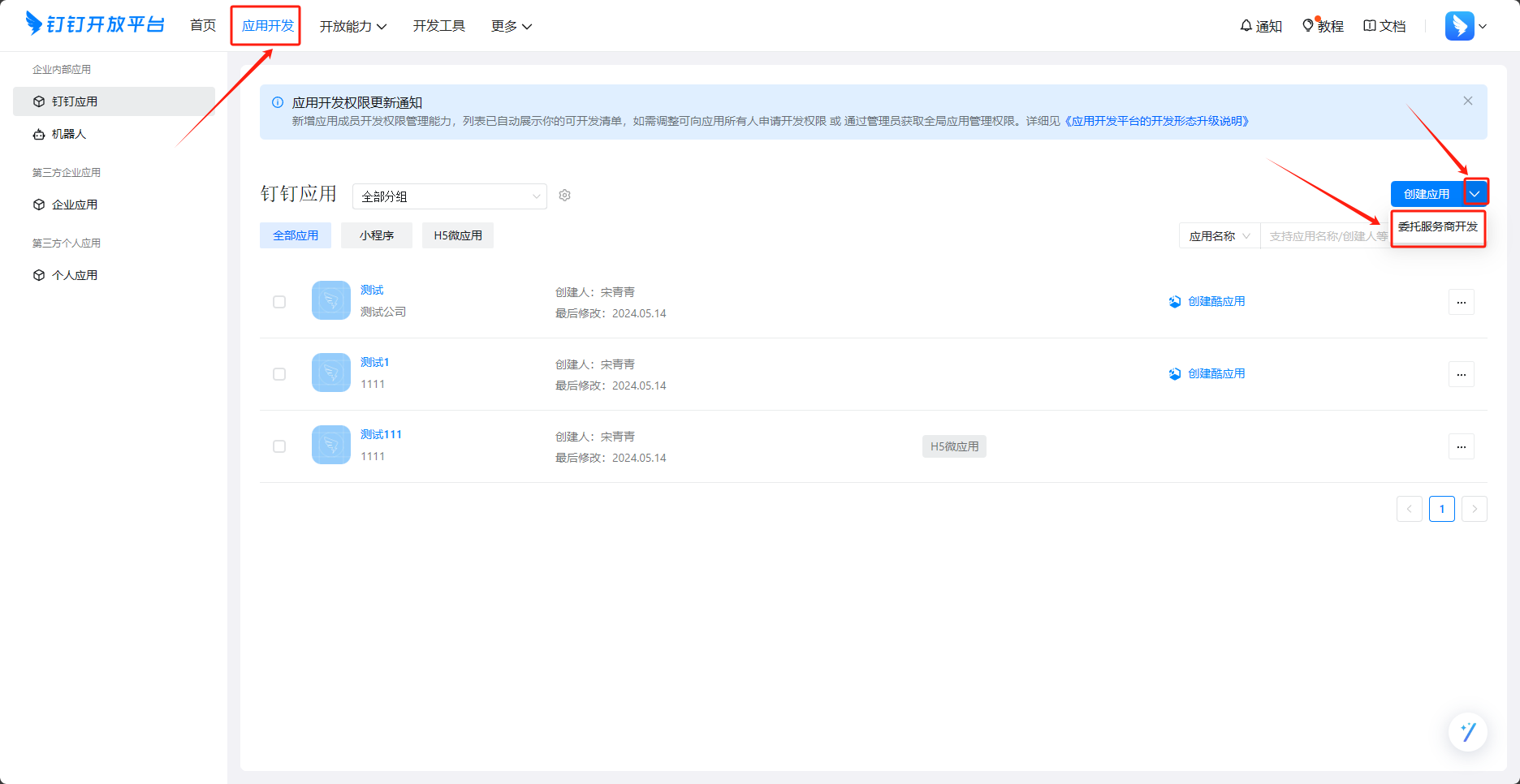Select the checkbox for the 测试111 app
Image resolution: width=1520 pixels, height=784 pixels.
click(279, 446)
